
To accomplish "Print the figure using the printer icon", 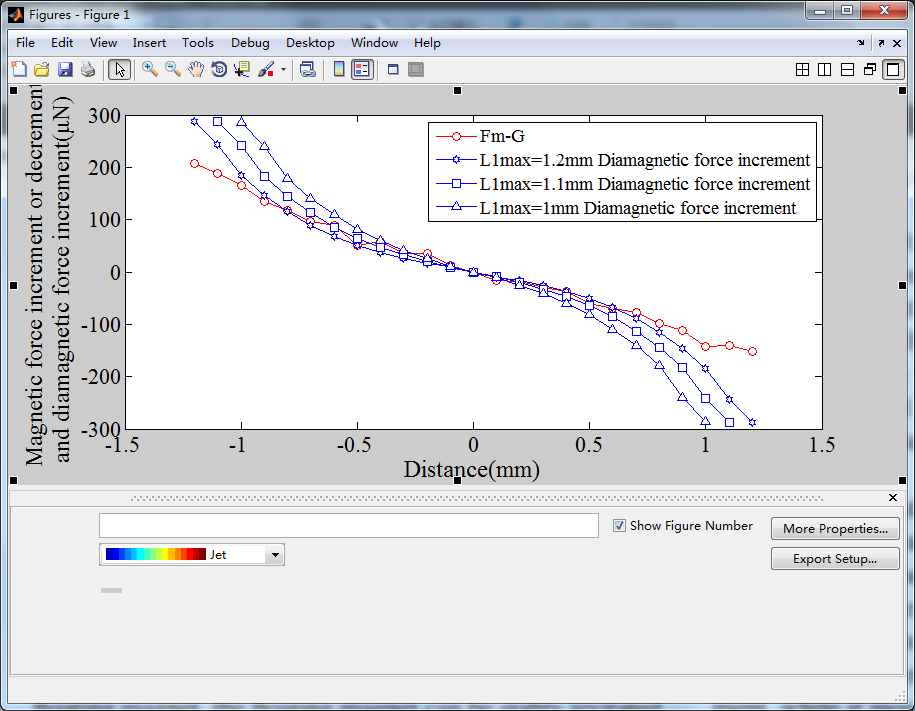I will coord(88,69).
